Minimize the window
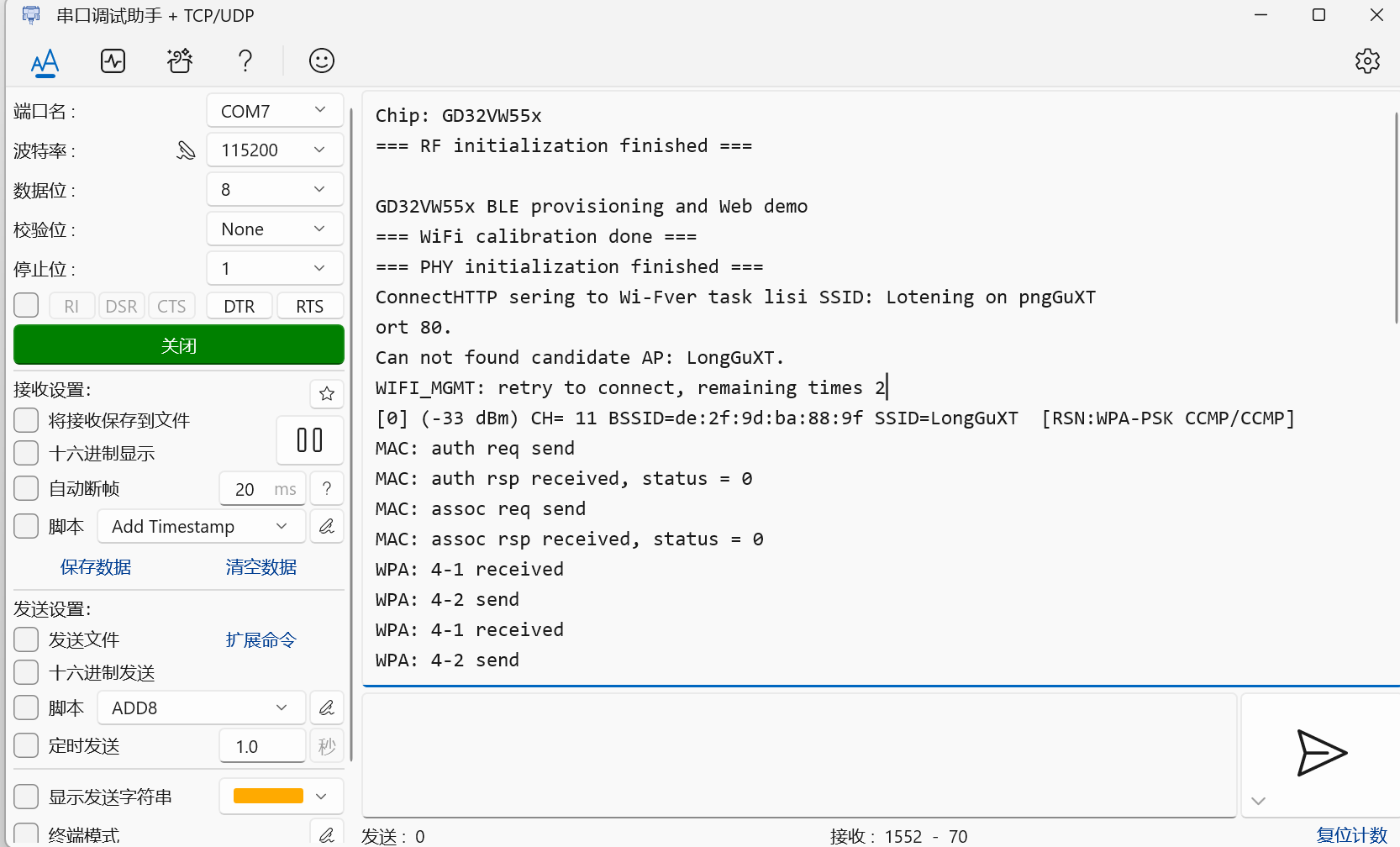1400x847 pixels. [x=1261, y=15]
